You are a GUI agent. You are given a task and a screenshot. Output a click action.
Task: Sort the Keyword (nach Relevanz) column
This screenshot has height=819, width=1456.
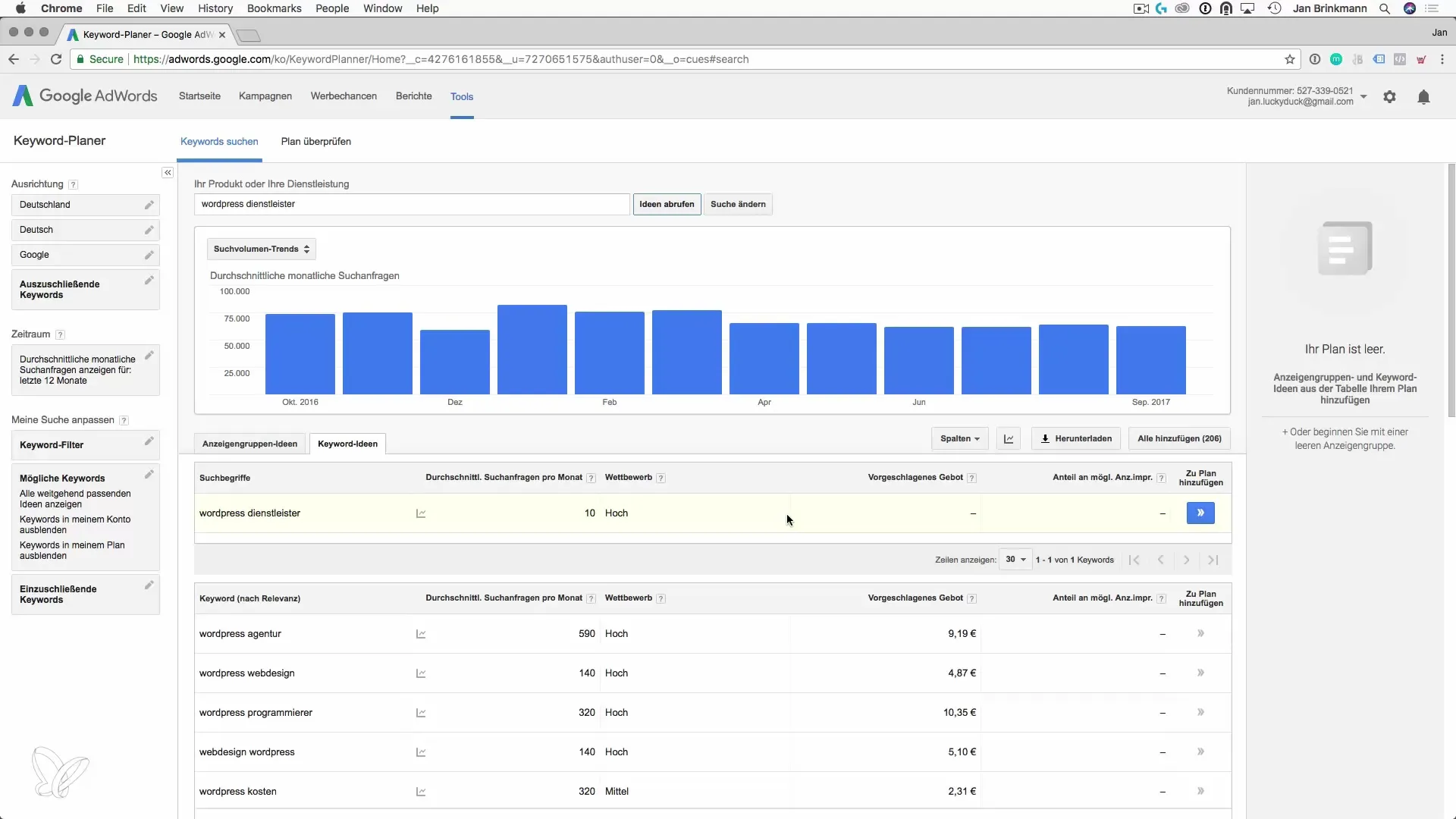pos(249,599)
